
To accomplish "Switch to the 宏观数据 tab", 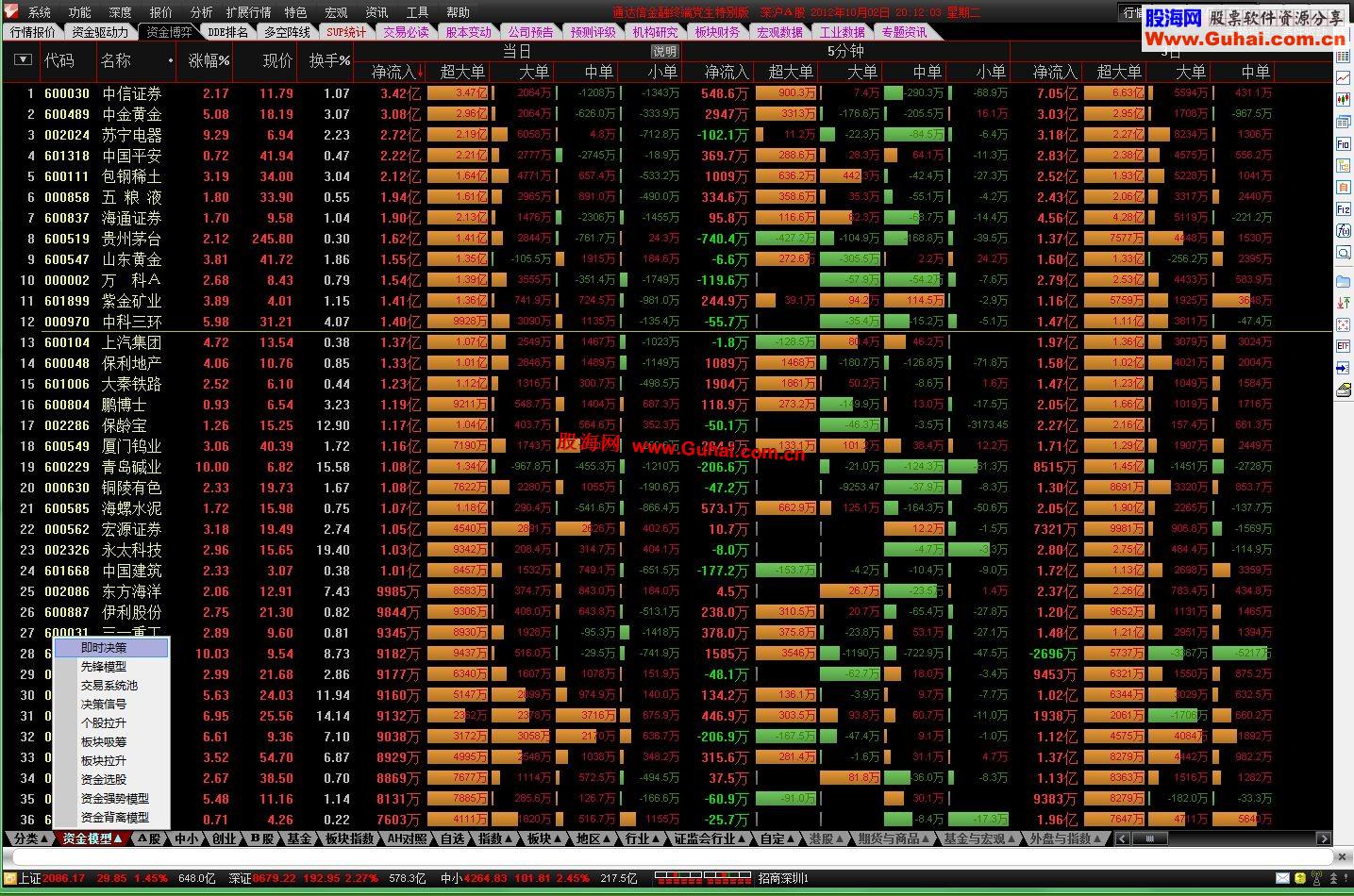I will coord(779,32).
